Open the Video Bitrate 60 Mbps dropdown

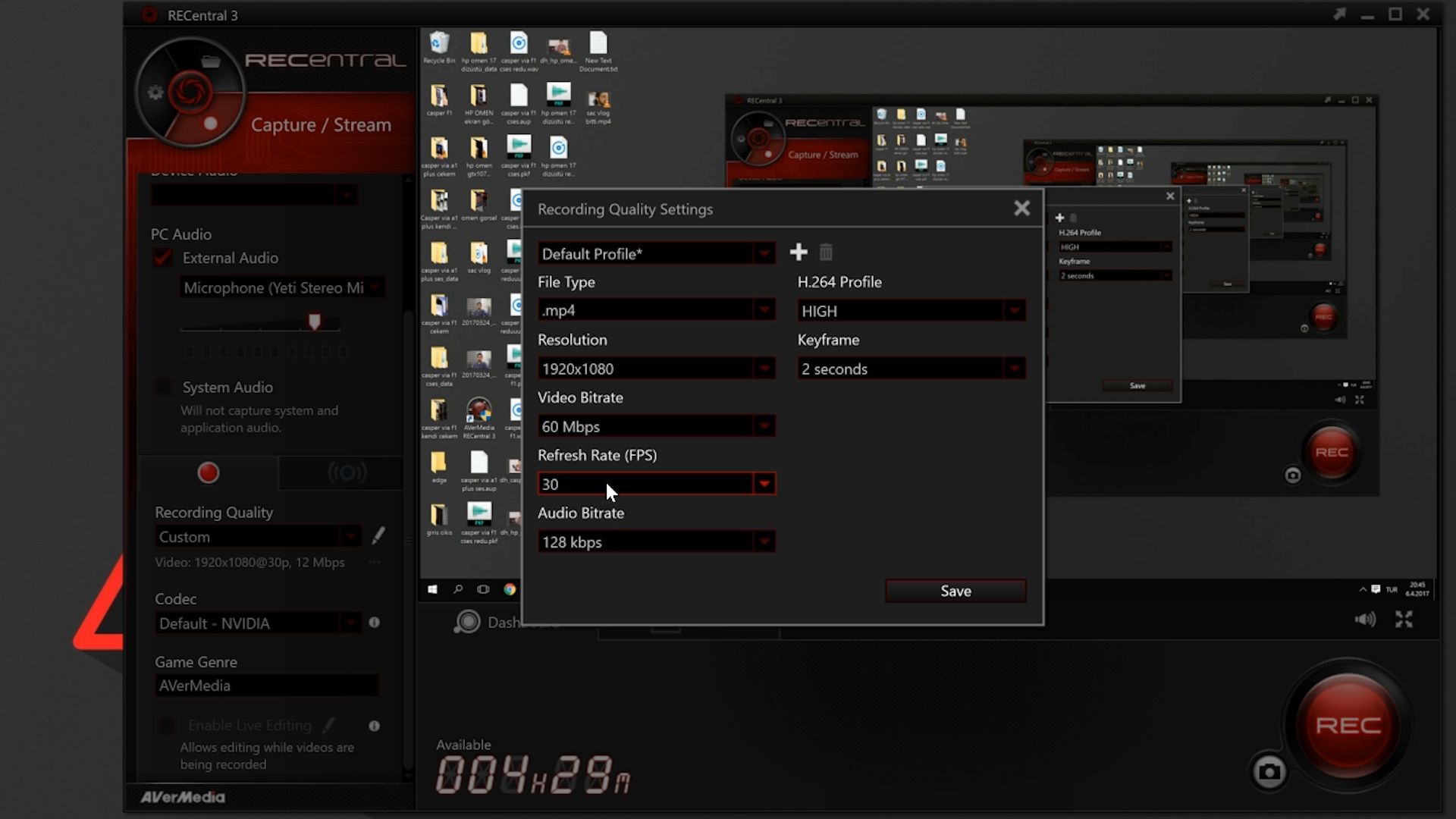click(x=656, y=426)
